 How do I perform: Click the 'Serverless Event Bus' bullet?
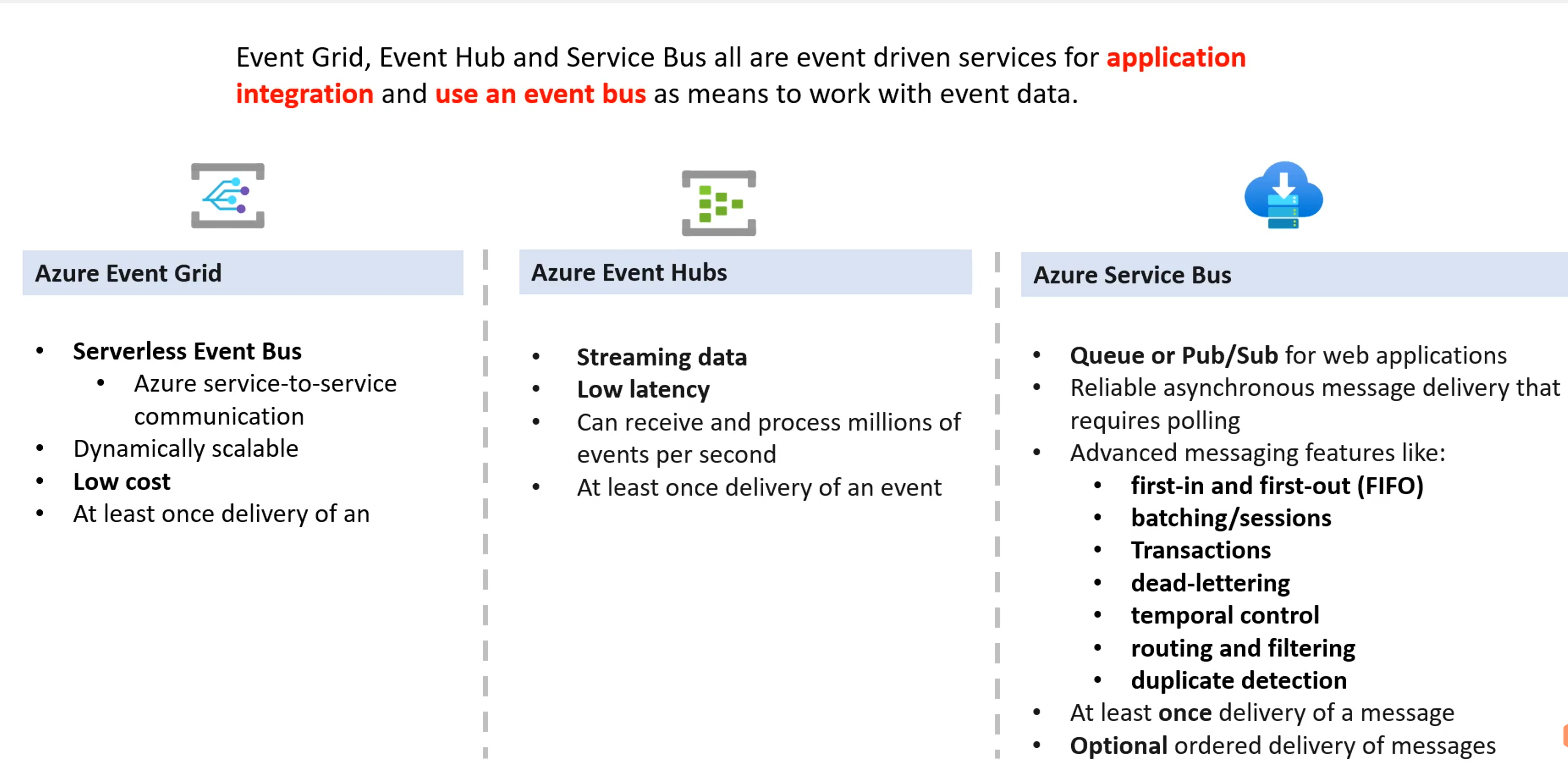(x=187, y=351)
